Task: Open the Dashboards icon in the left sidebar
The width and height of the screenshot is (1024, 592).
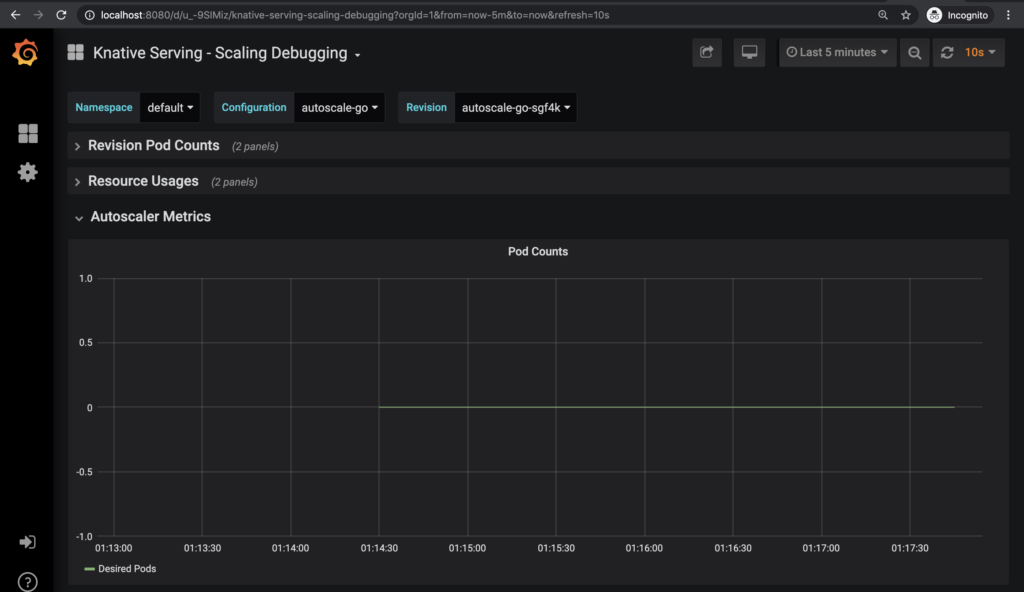Action: (27, 133)
